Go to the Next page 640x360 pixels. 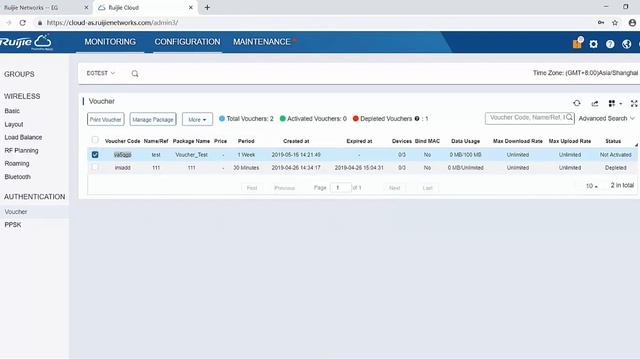point(394,188)
